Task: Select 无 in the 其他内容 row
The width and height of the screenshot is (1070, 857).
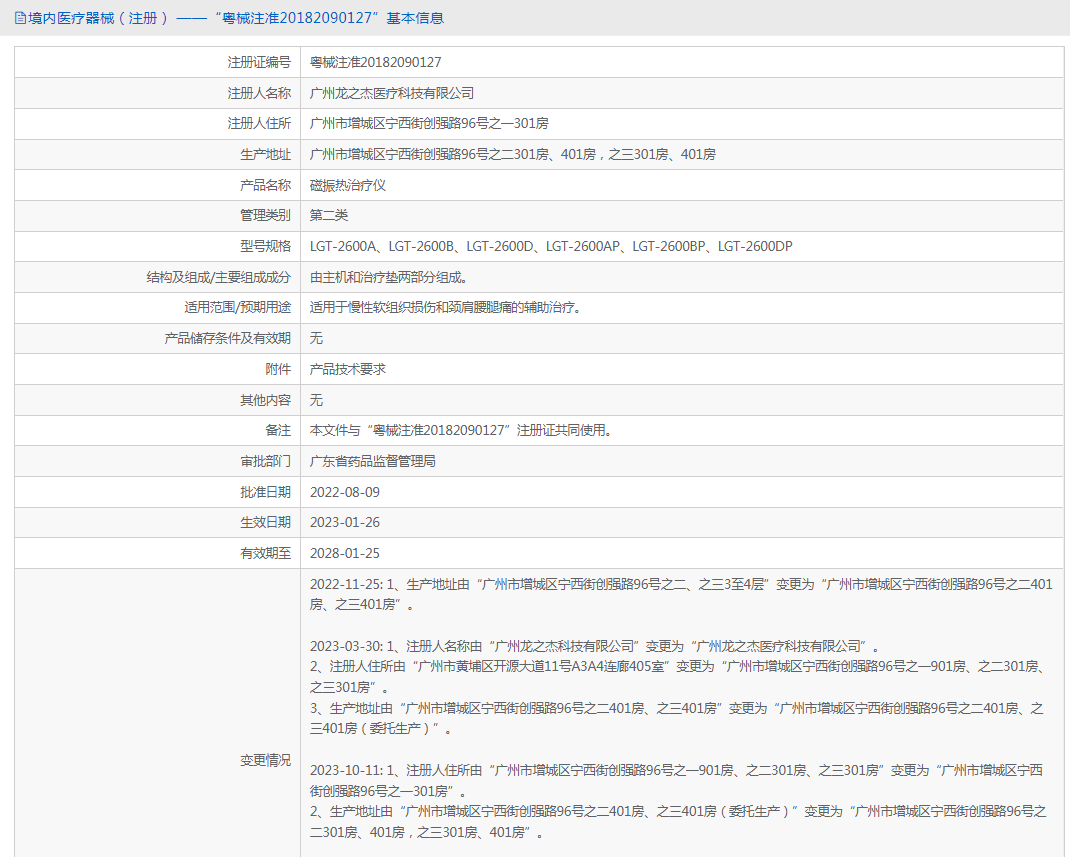Action: coord(316,400)
